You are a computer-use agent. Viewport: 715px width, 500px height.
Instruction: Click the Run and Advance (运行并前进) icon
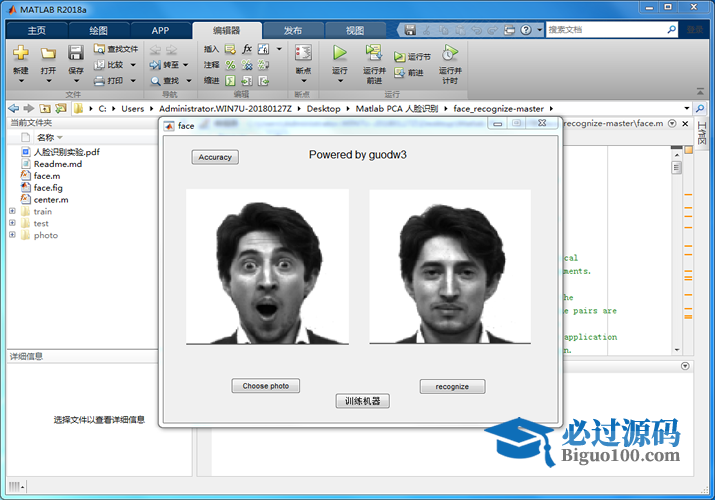tap(374, 52)
